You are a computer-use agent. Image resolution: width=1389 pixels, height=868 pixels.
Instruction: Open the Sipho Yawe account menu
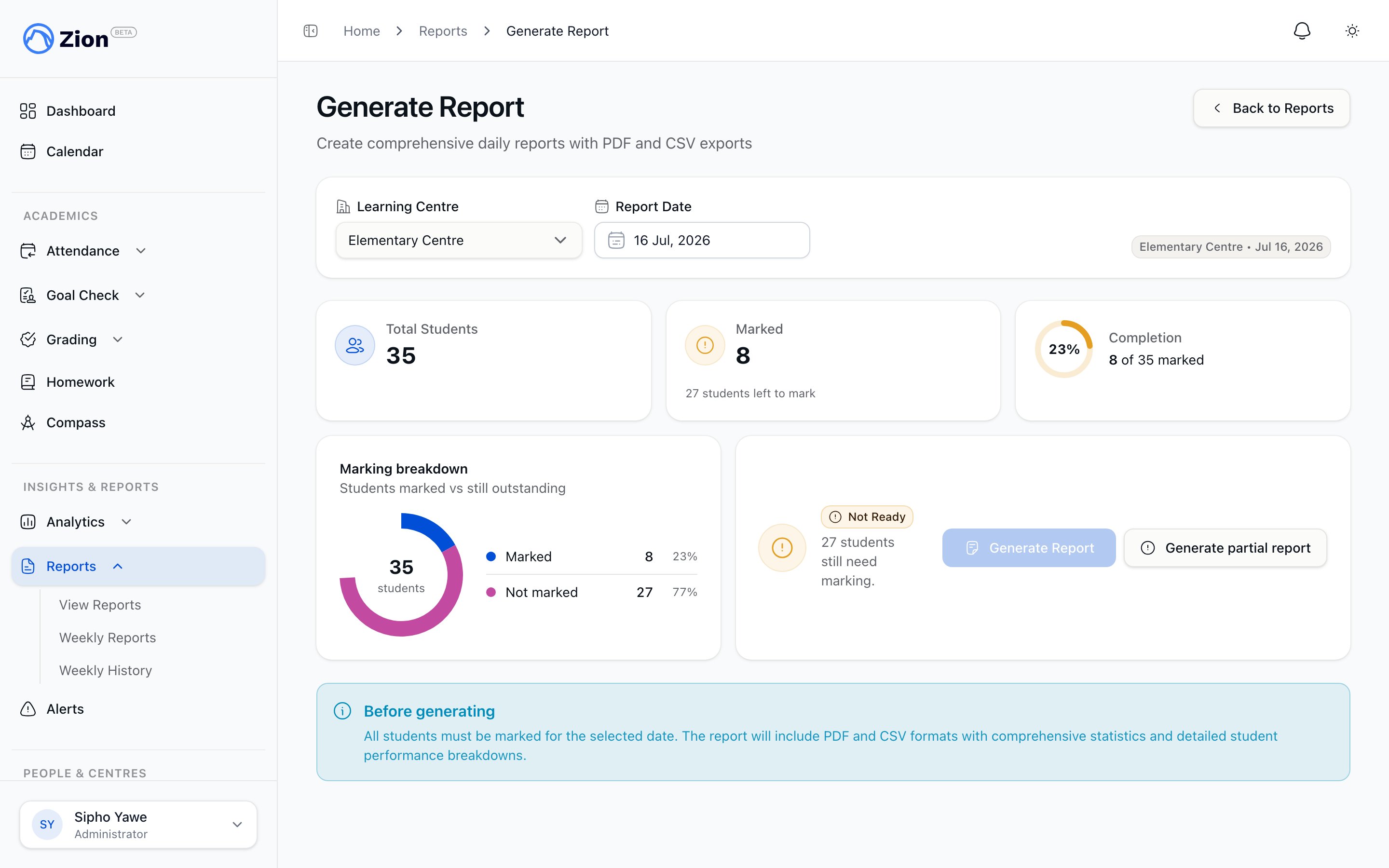point(138,825)
